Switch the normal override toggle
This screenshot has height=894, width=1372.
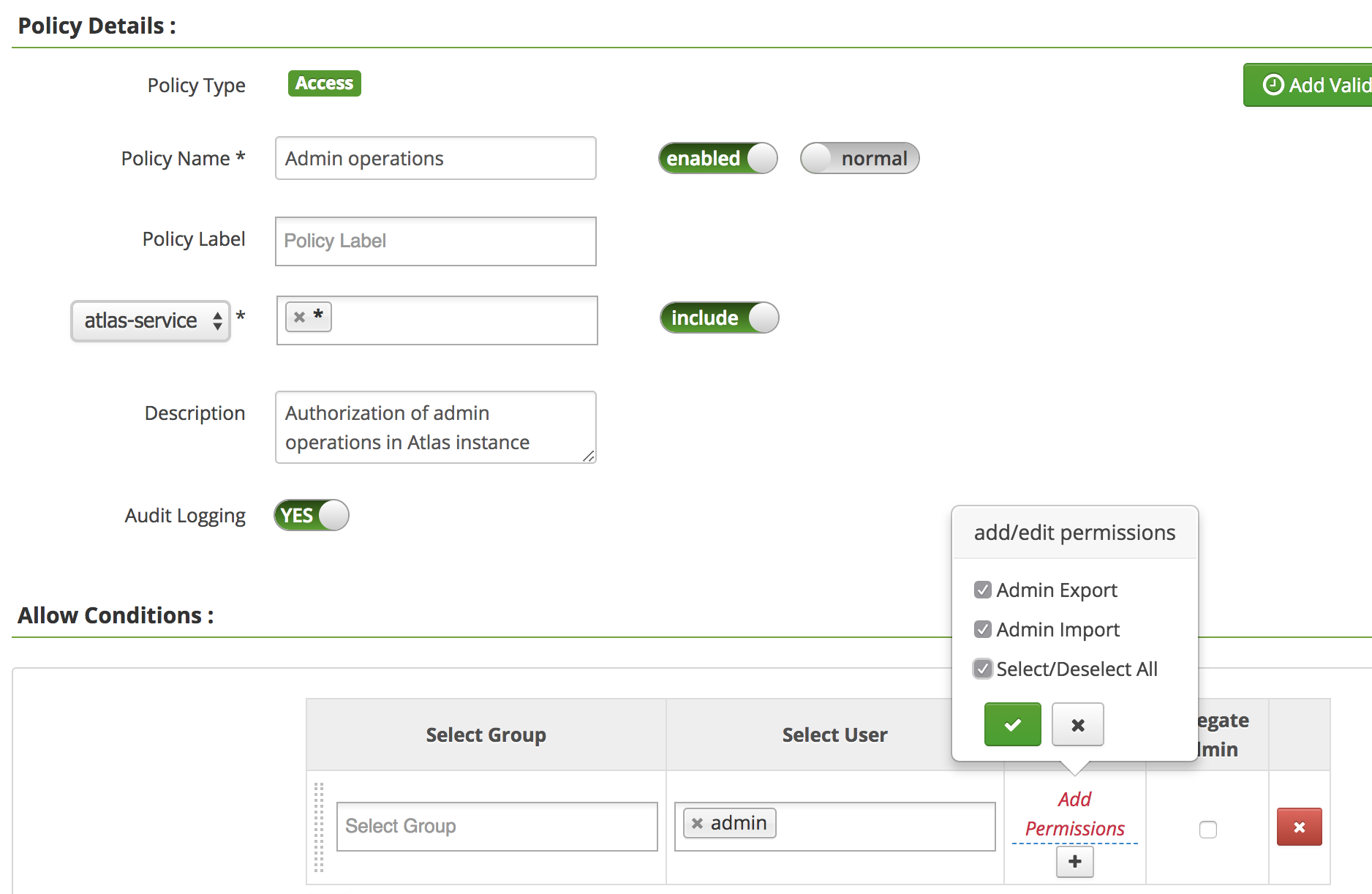(859, 158)
